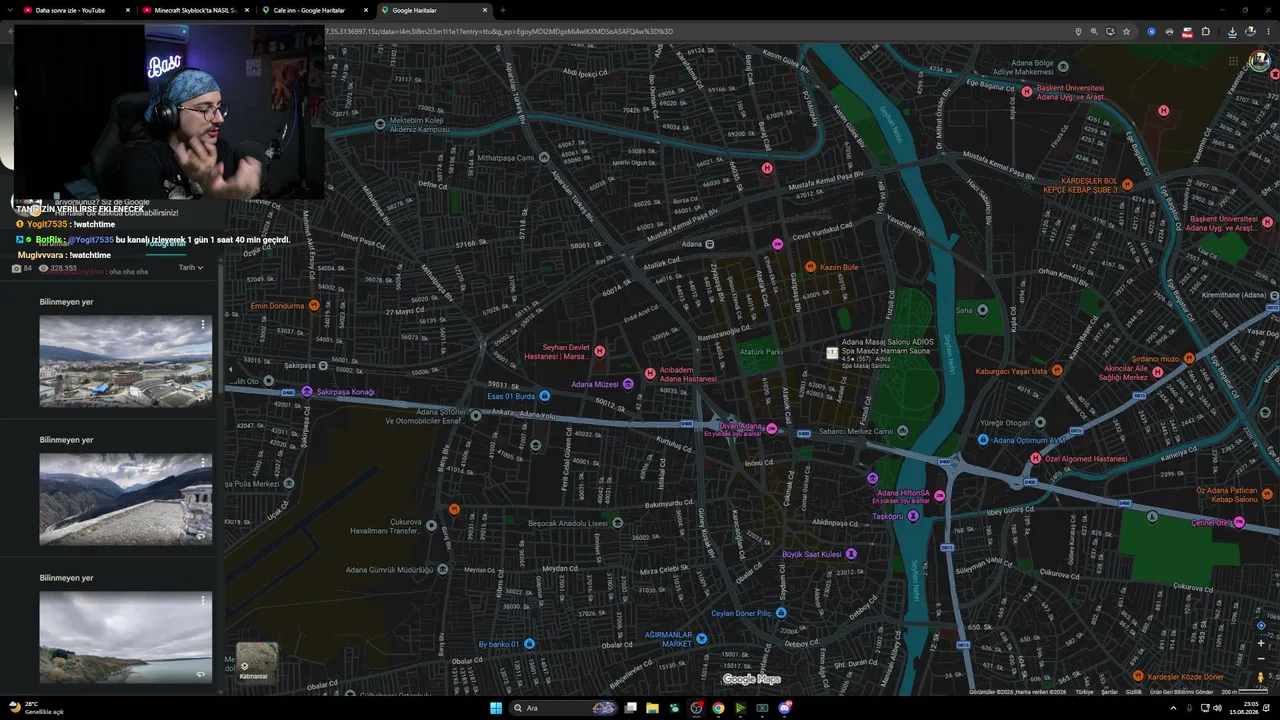The height and width of the screenshot is (720, 1280).
Task: Open Chrome profile avatar in toolbar
Action: 1250,32
